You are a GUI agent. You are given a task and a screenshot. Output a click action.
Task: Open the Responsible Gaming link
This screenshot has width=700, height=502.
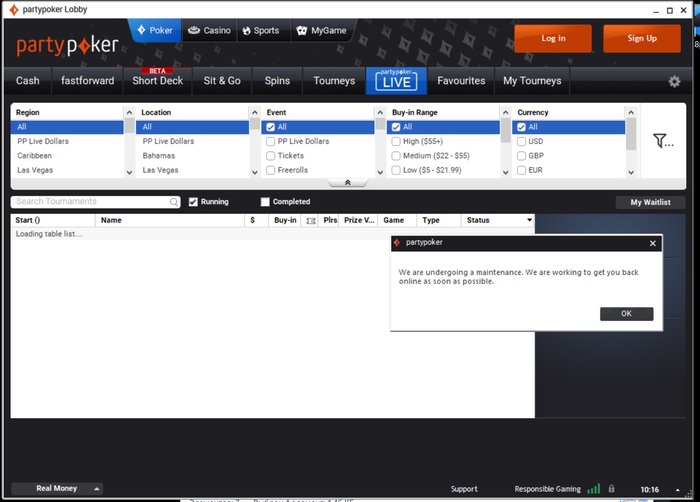point(547,489)
